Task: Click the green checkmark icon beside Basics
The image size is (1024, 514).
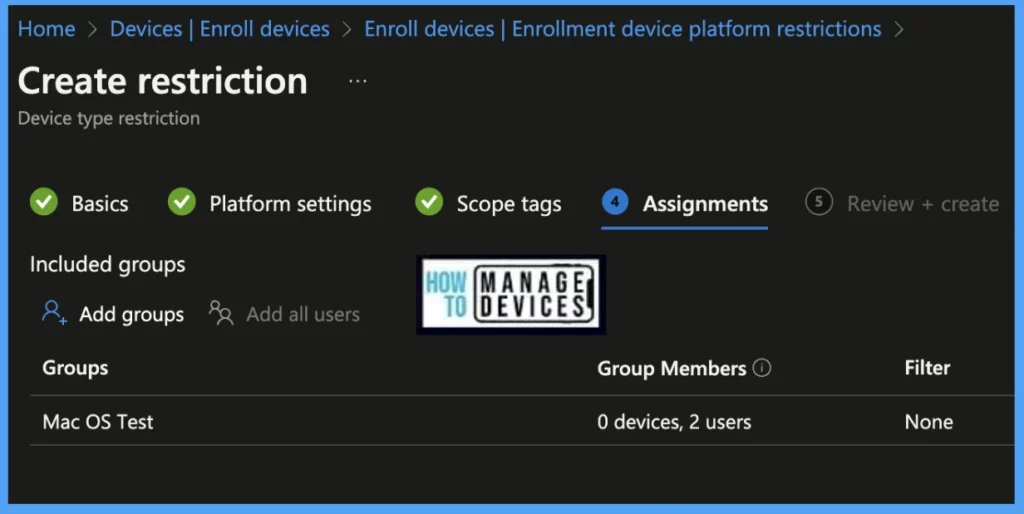Action: (44, 202)
